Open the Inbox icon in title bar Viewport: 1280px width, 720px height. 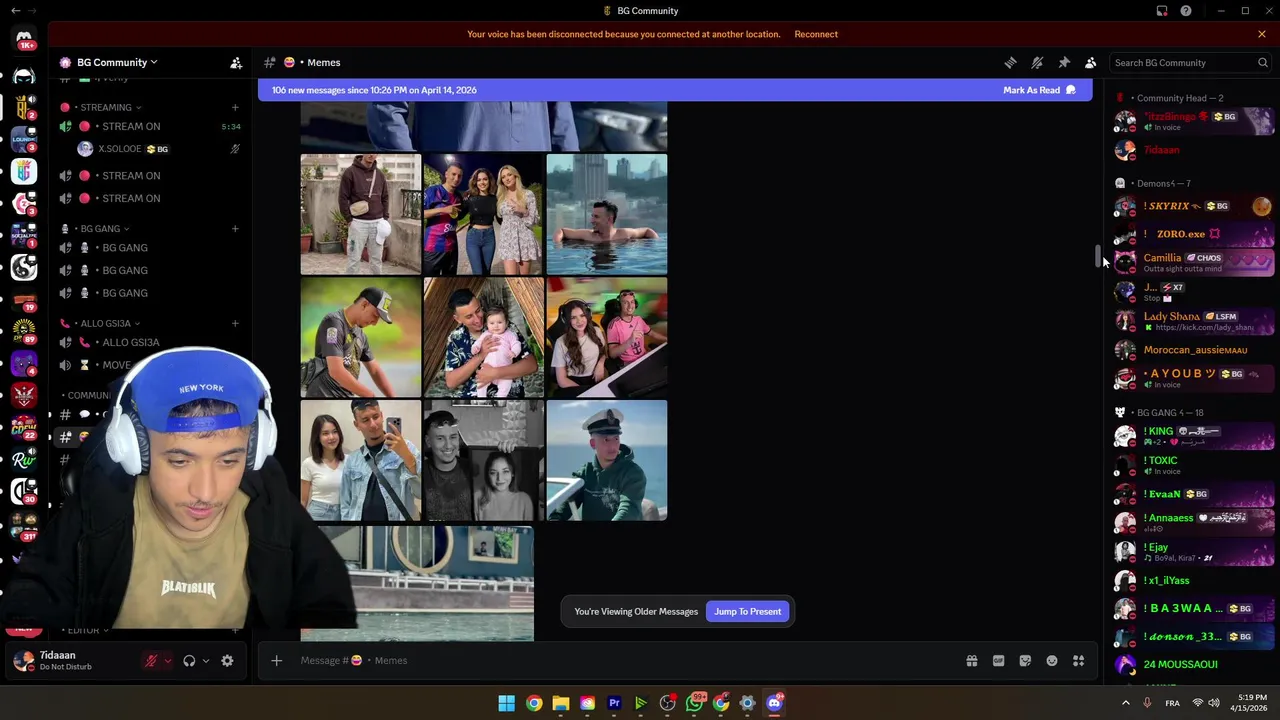pos(1162,11)
